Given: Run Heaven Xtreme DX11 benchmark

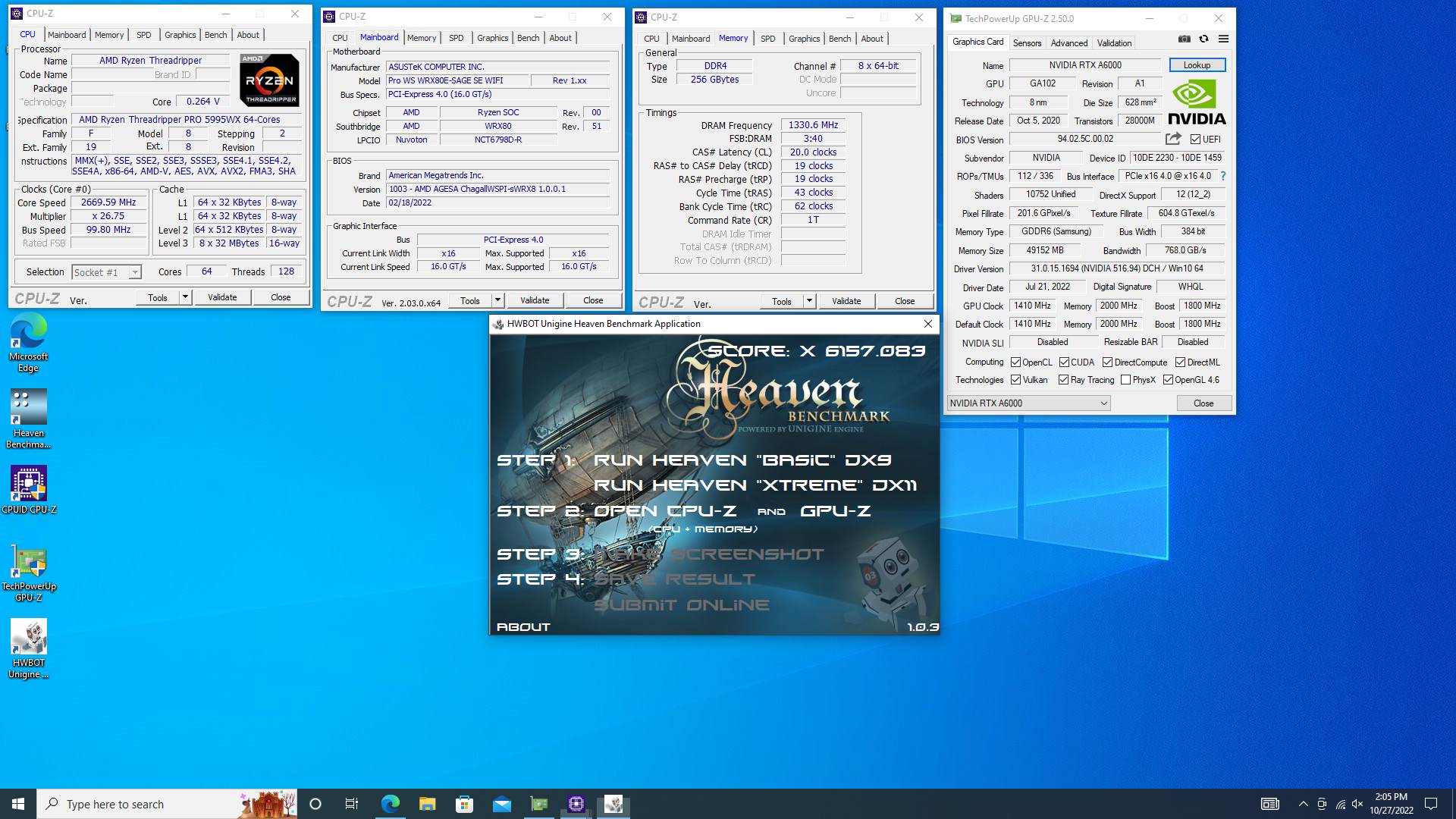Looking at the screenshot, I should [x=755, y=485].
